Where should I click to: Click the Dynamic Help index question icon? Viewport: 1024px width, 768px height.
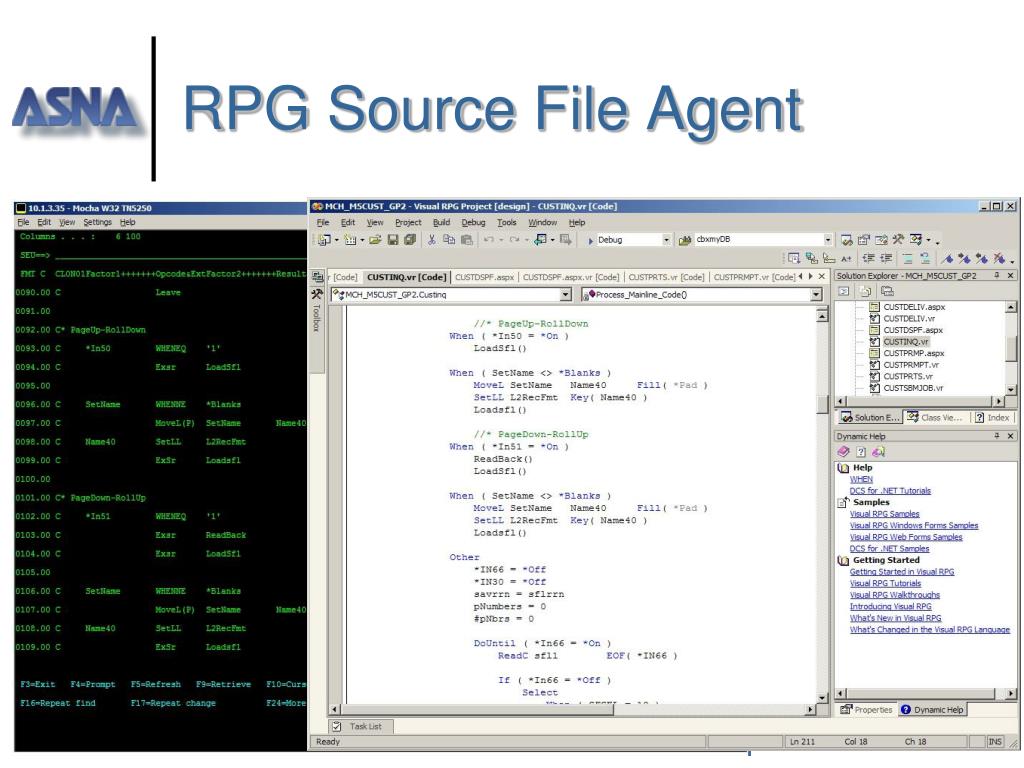tap(861, 452)
